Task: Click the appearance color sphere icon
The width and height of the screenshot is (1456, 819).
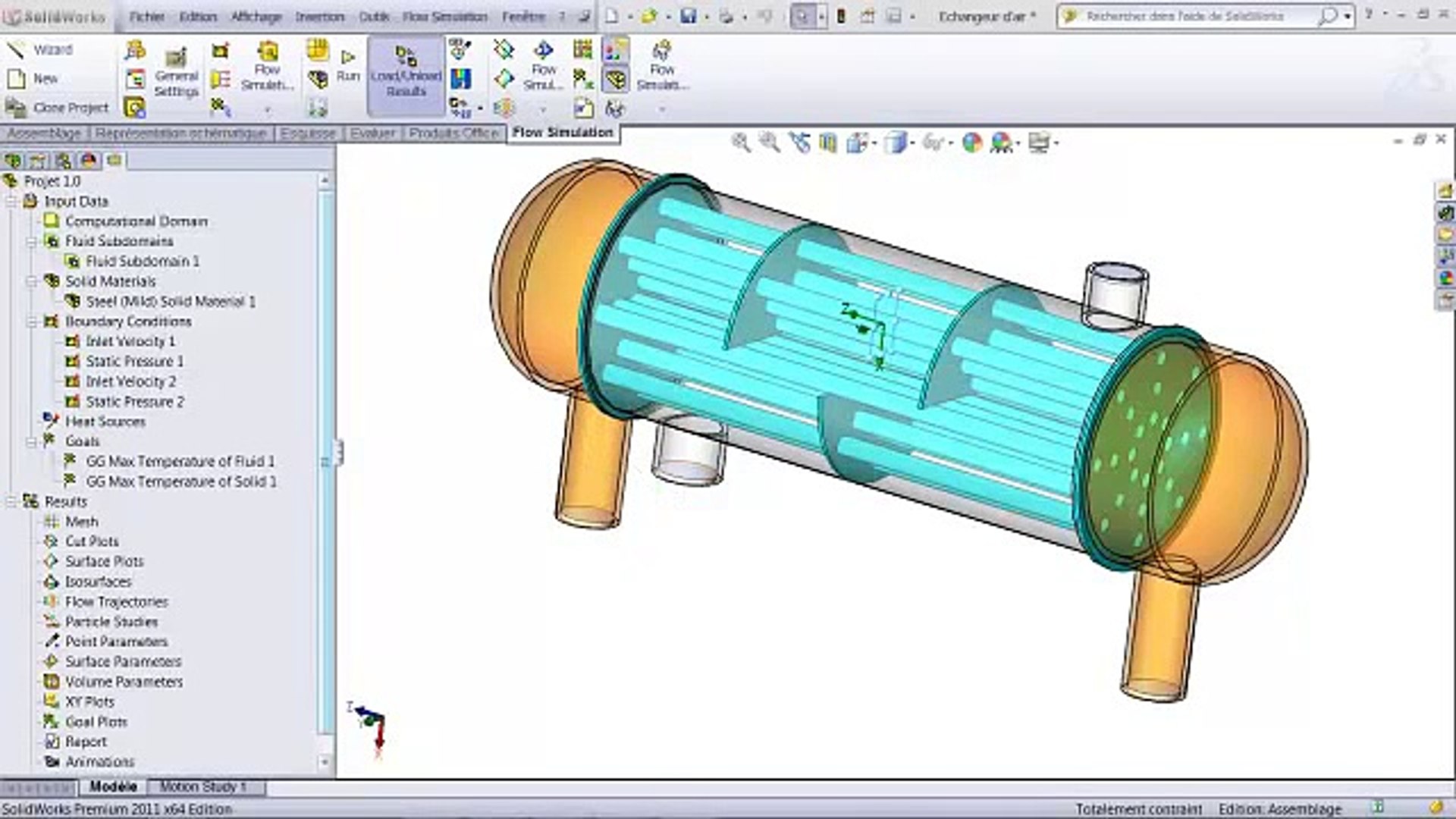Action: (x=971, y=143)
